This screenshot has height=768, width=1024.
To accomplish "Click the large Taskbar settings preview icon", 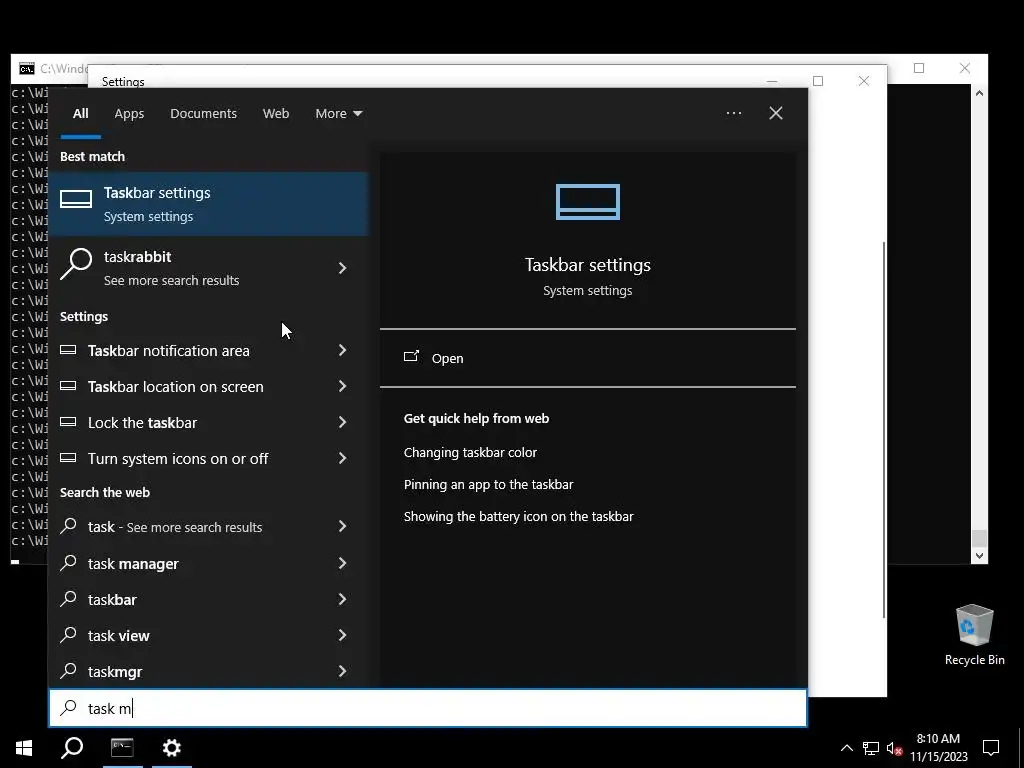I will click(x=588, y=202).
